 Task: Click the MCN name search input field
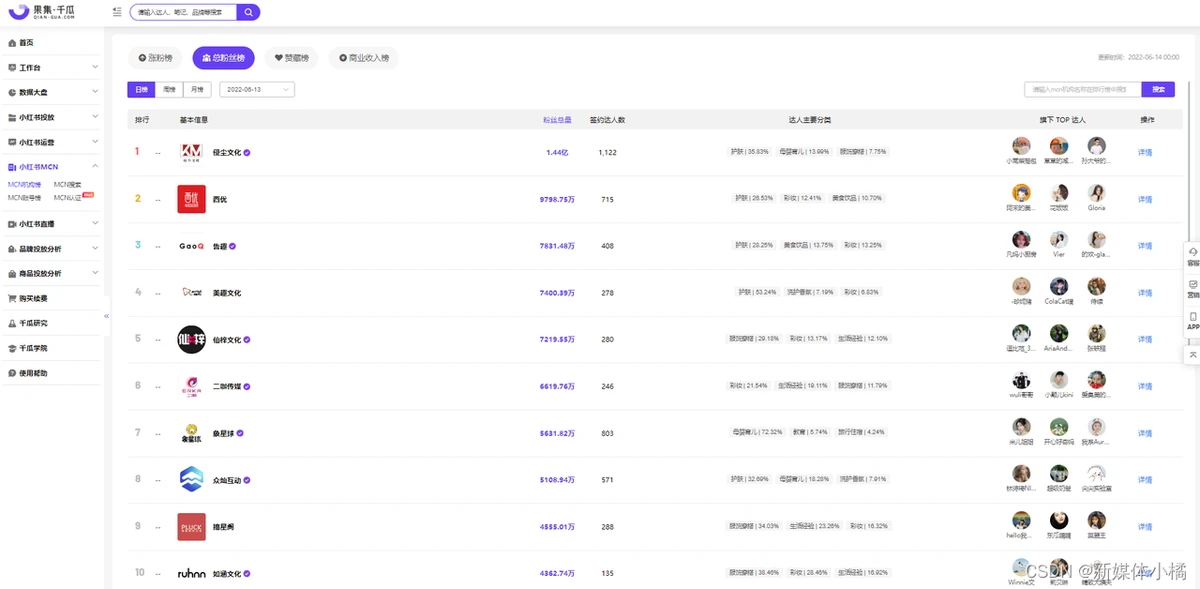click(1082, 90)
